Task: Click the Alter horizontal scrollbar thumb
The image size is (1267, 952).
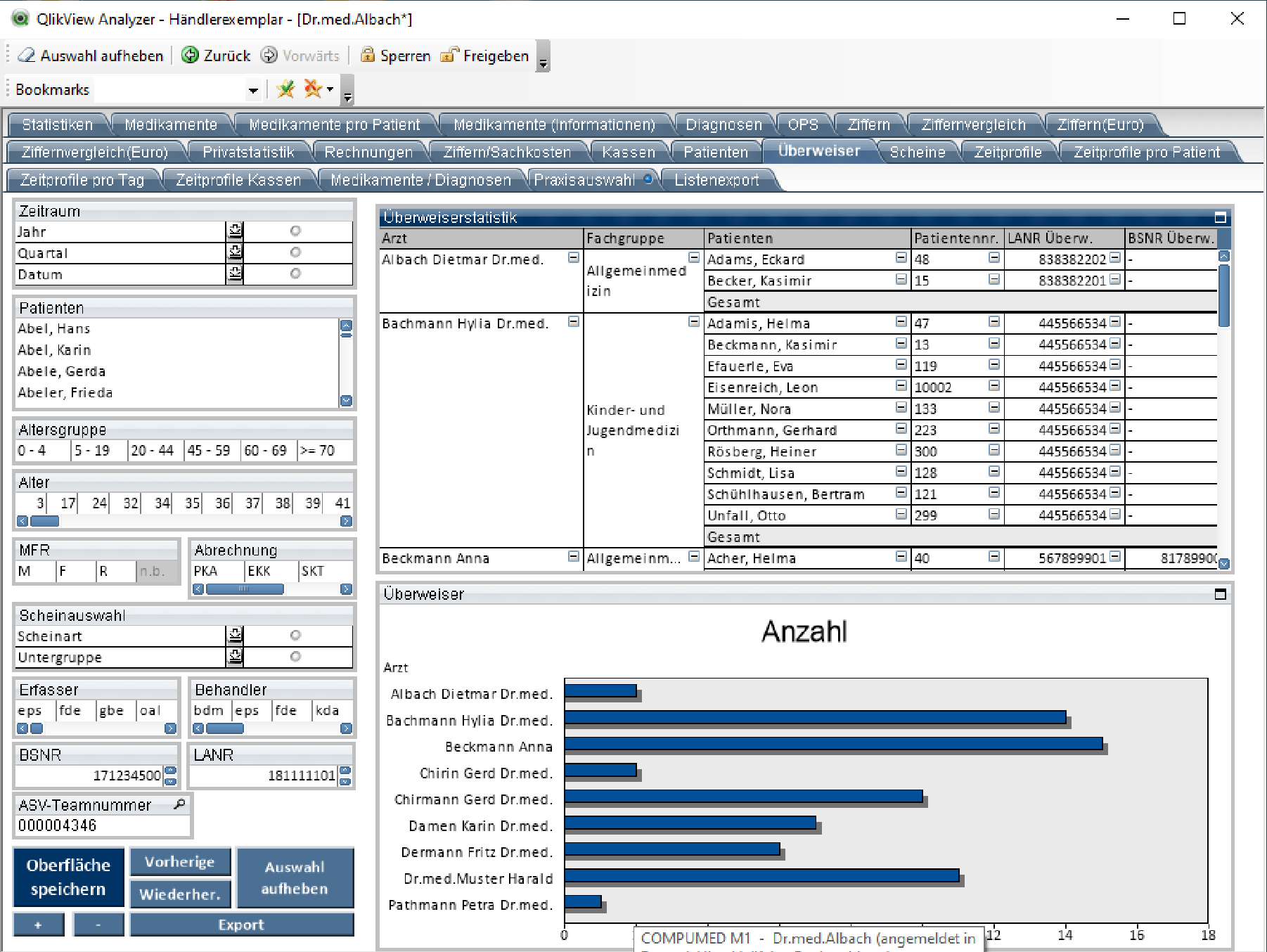Action: [45, 521]
